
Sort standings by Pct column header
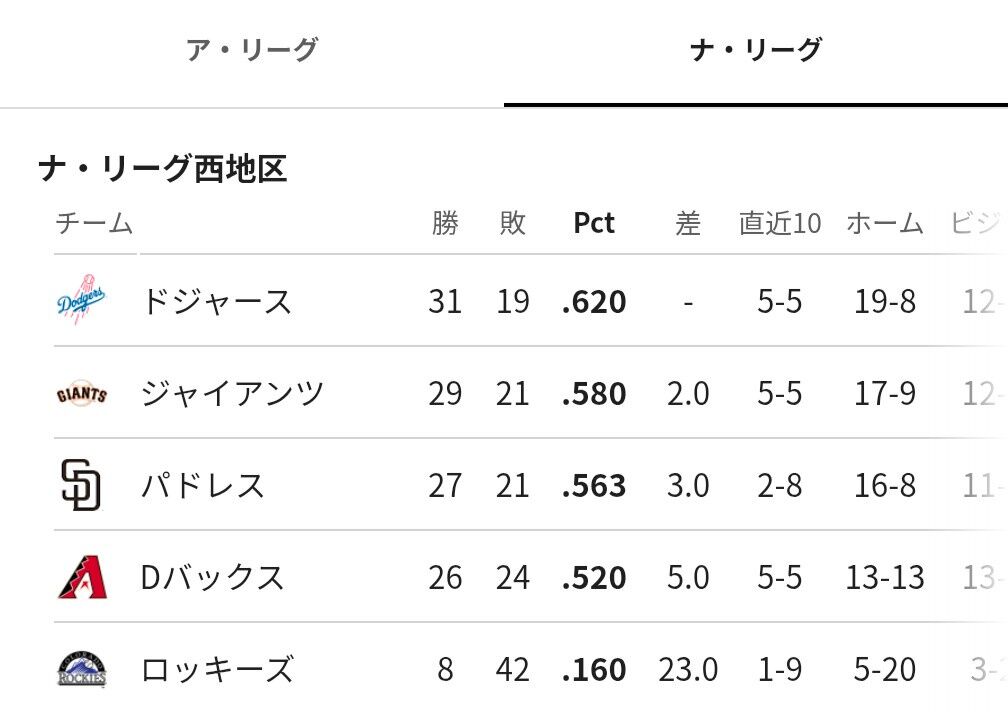[x=594, y=223]
